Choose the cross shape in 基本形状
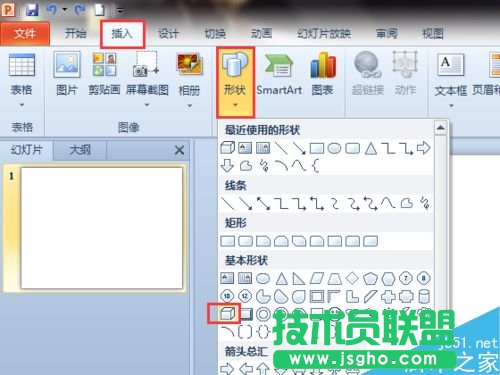The image size is (500, 375). click(388, 296)
